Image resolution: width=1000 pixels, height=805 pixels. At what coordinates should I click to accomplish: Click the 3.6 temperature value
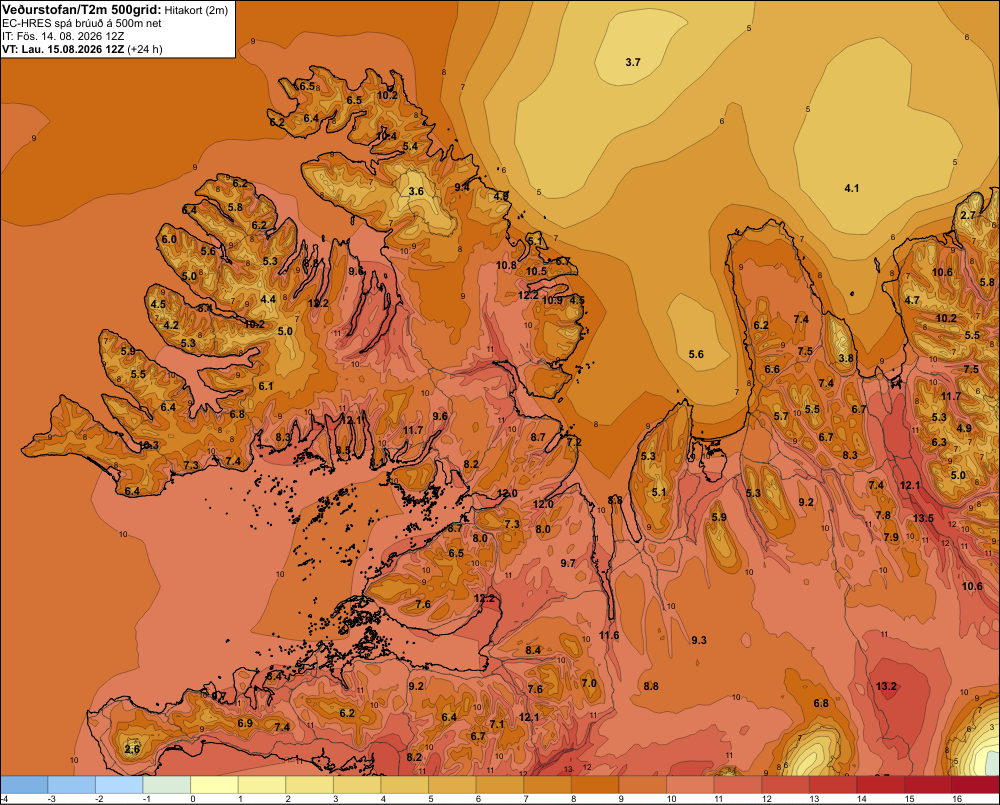(x=416, y=191)
